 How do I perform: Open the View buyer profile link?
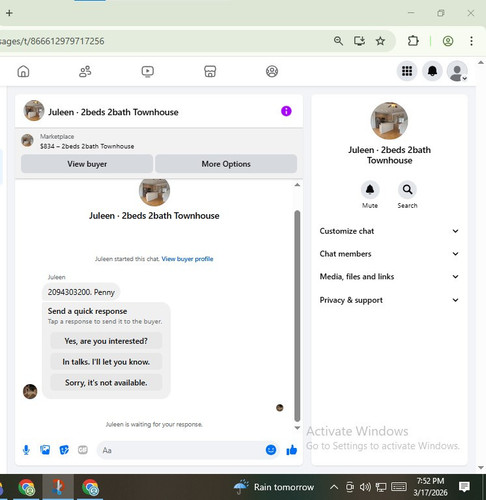(x=187, y=259)
